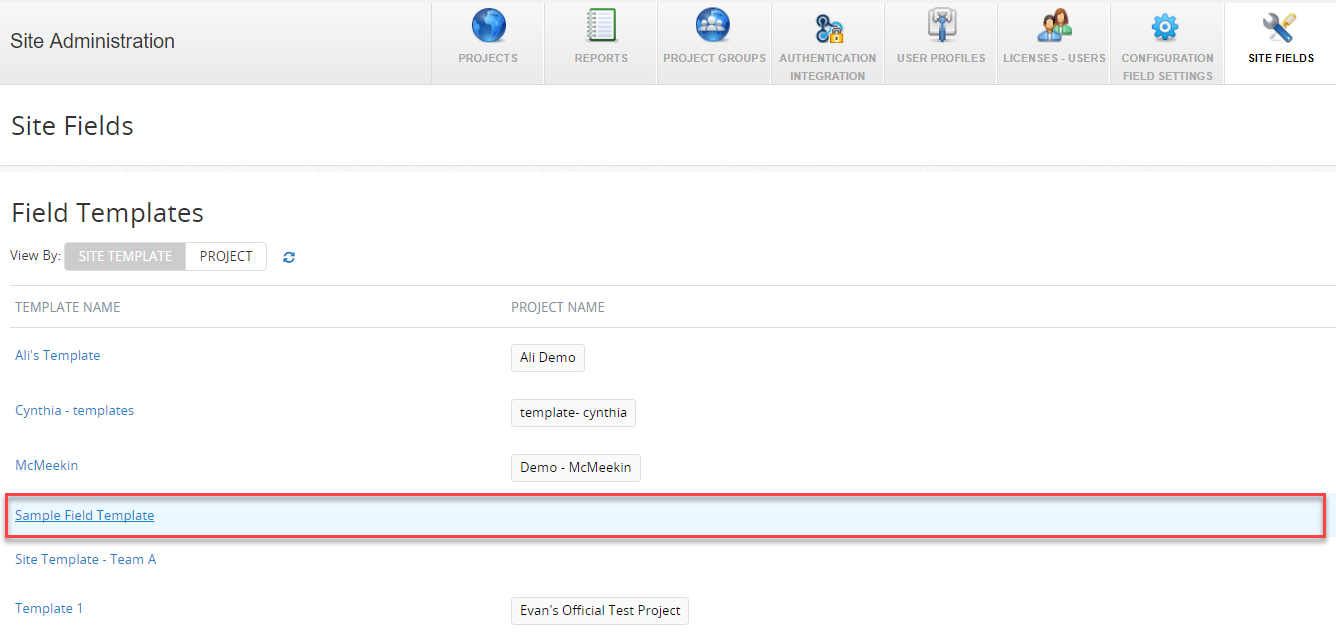Switch view to Site Template
Screen dimensions: 1336x636
tap(125, 256)
